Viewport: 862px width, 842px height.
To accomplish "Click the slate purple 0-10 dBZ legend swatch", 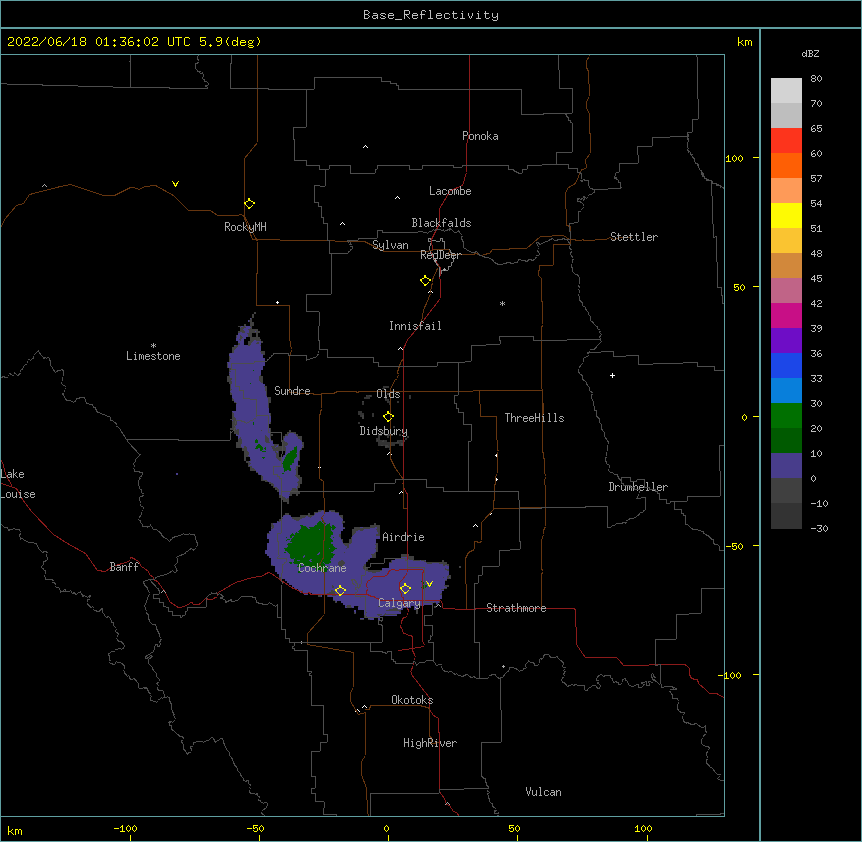I will click(x=786, y=466).
